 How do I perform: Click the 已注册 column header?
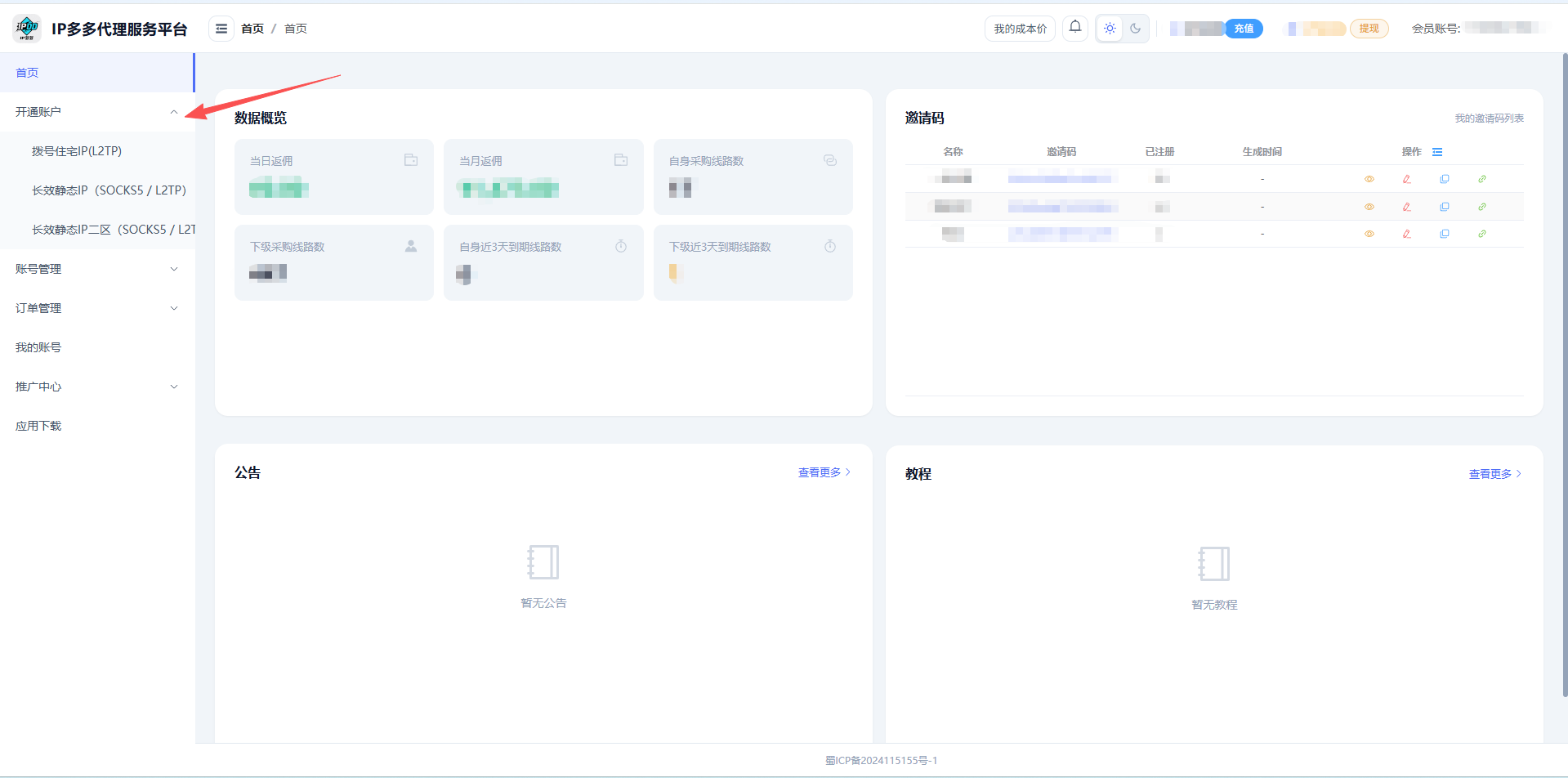coord(1159,152)
